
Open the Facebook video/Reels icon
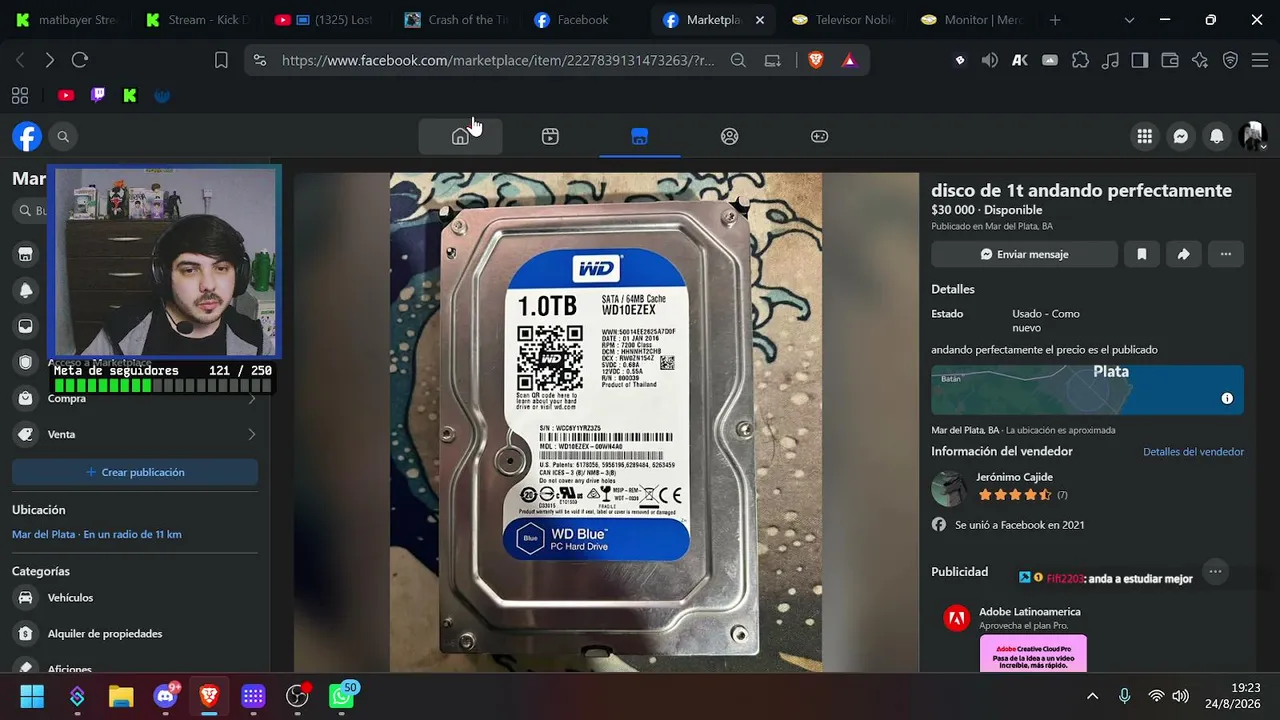click(x=550, y=136)
